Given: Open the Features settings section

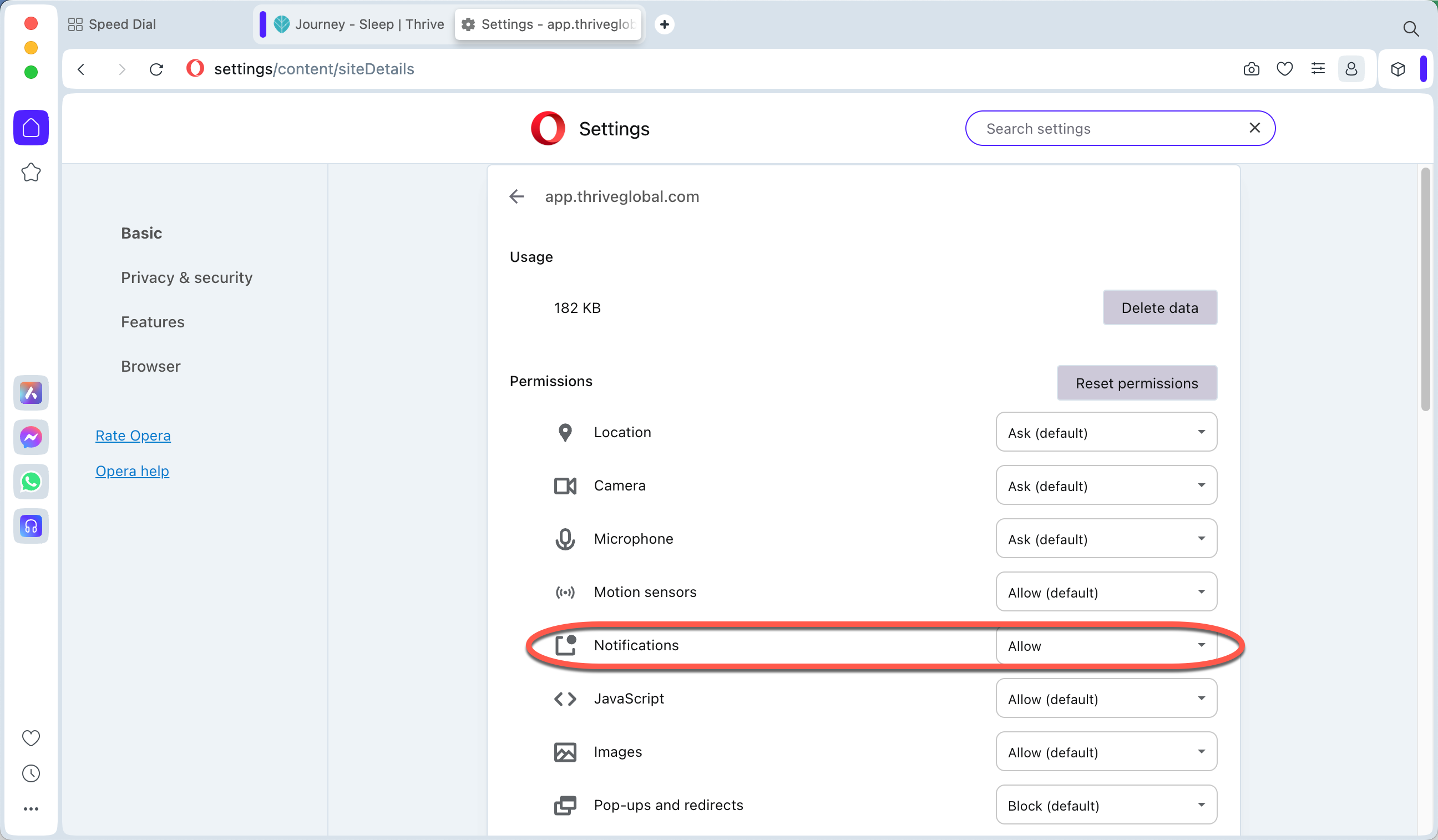Looking at the screenshot, I should click(153, 322).
